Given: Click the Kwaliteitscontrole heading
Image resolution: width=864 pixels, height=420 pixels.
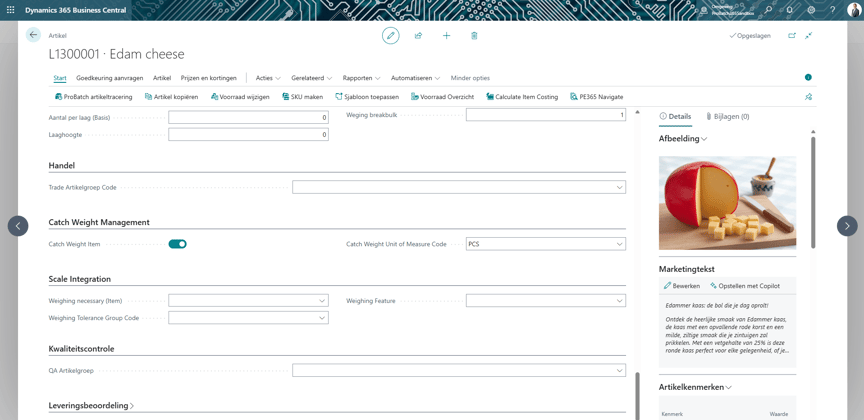Looking at the screenshot, I should [x=82, y=349].
